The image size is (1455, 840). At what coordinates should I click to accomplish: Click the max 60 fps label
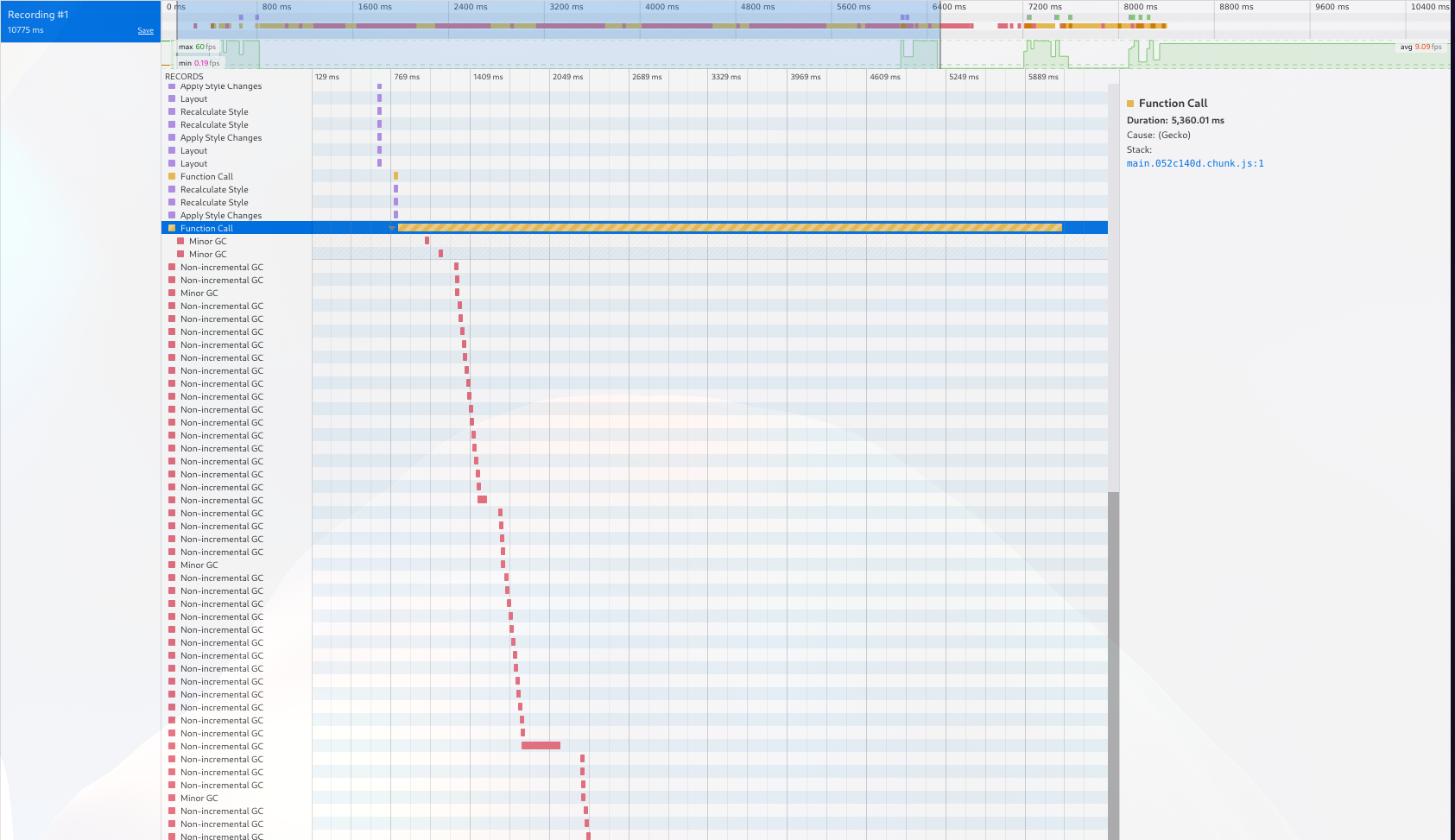(x=198, y=47)
